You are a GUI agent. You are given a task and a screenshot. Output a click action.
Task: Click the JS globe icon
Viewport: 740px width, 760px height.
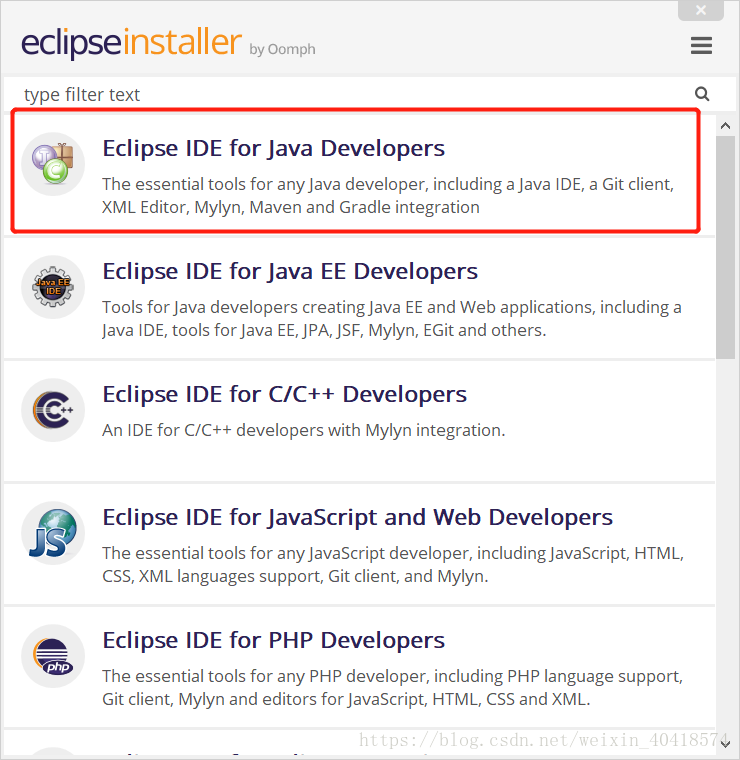pyautogui.click(x=53, y=533)
